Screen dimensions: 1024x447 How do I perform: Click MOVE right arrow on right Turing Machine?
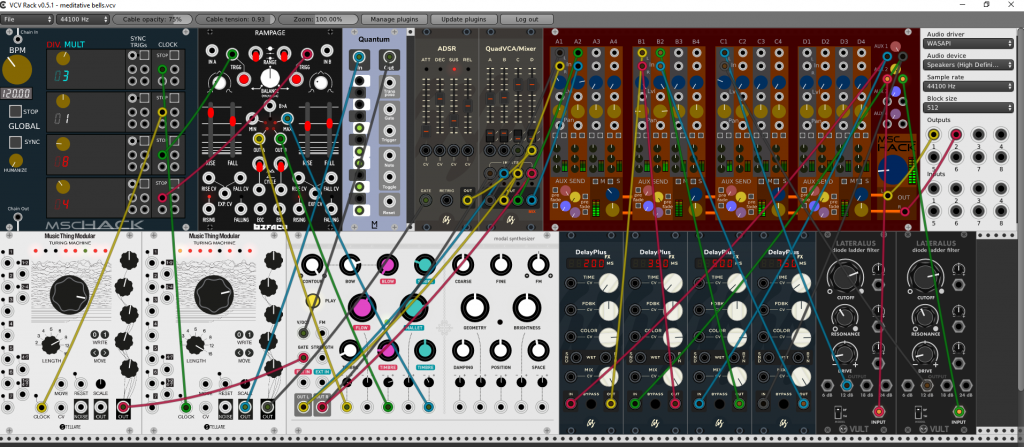point(249,353)
